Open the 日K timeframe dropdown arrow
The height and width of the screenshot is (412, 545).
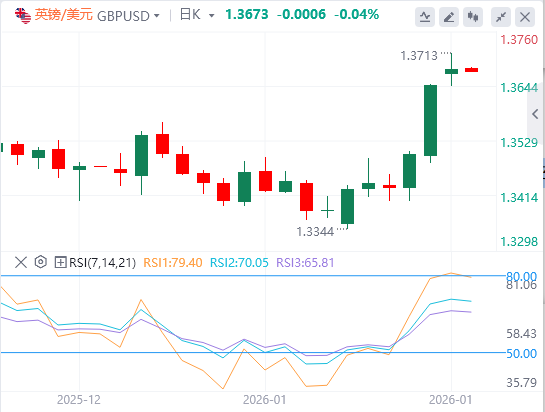[x=211, y=16]
